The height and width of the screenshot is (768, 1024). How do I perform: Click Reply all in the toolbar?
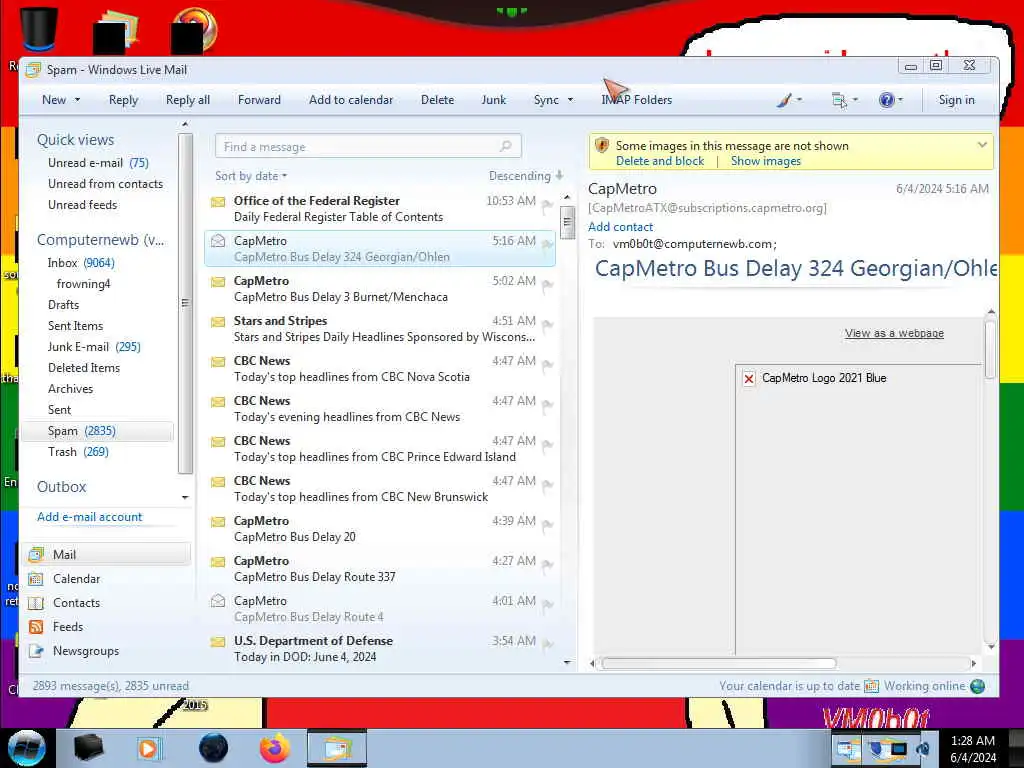pyautogui.click(x=187, y=100)
